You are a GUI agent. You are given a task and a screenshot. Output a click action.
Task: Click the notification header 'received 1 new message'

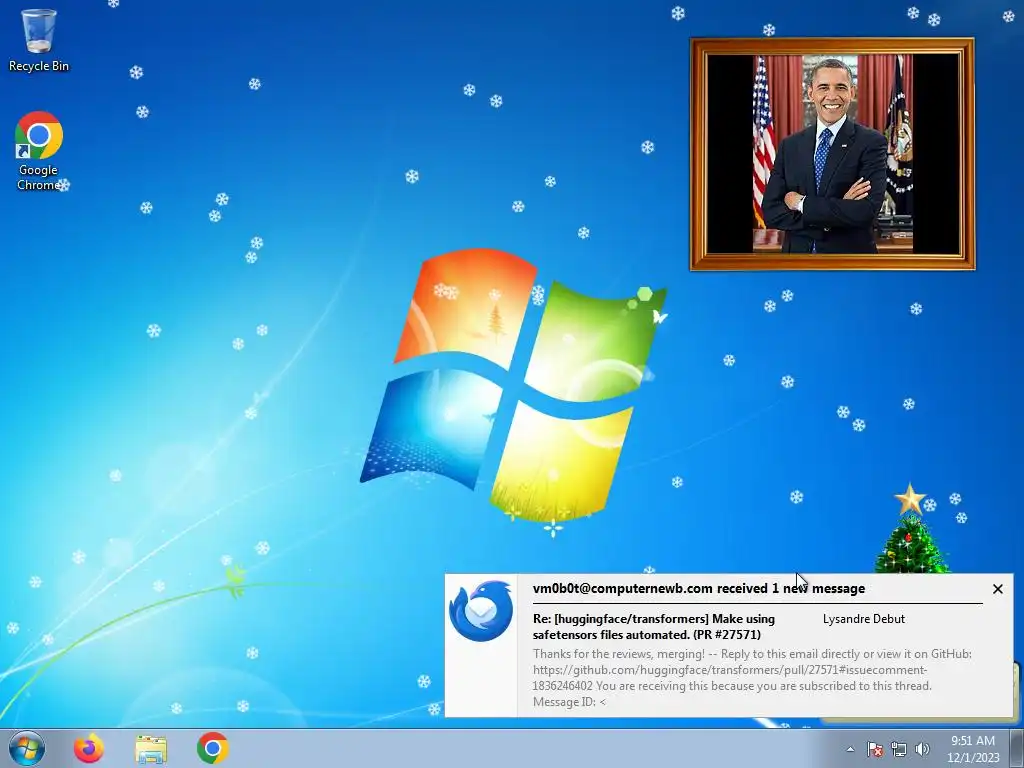click(699, 588)
